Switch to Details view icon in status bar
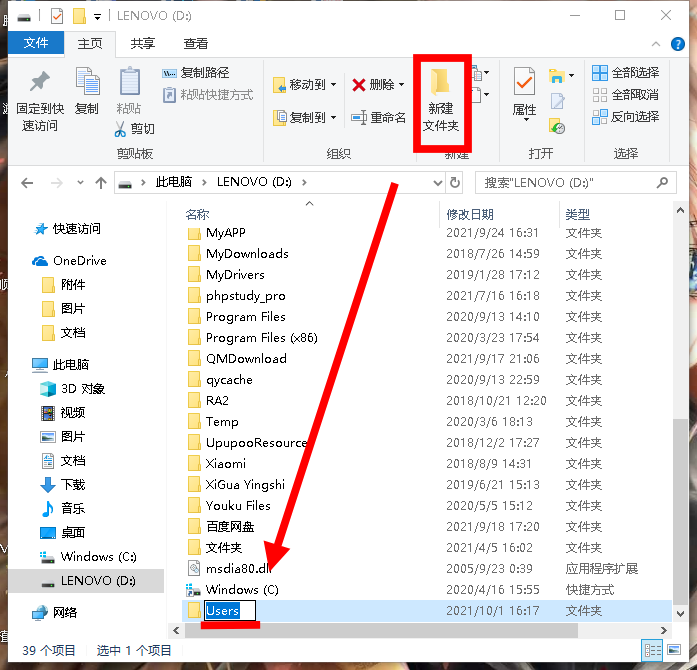This screenshot has height=670, width=697. 652,651
